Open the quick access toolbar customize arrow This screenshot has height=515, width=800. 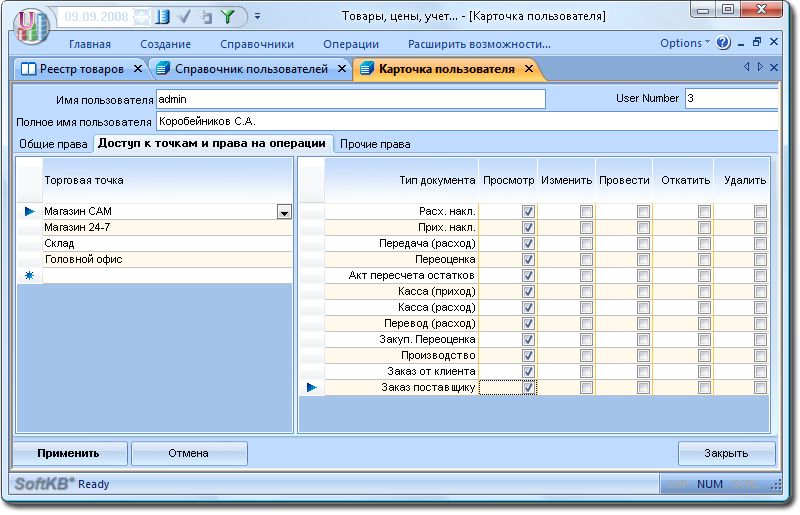click(x=258, y=16)
